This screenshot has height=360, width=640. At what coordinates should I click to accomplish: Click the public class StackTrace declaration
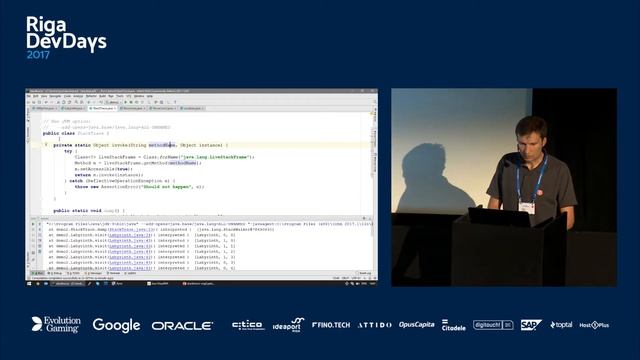pyautogui.click(x=76, y=133)
